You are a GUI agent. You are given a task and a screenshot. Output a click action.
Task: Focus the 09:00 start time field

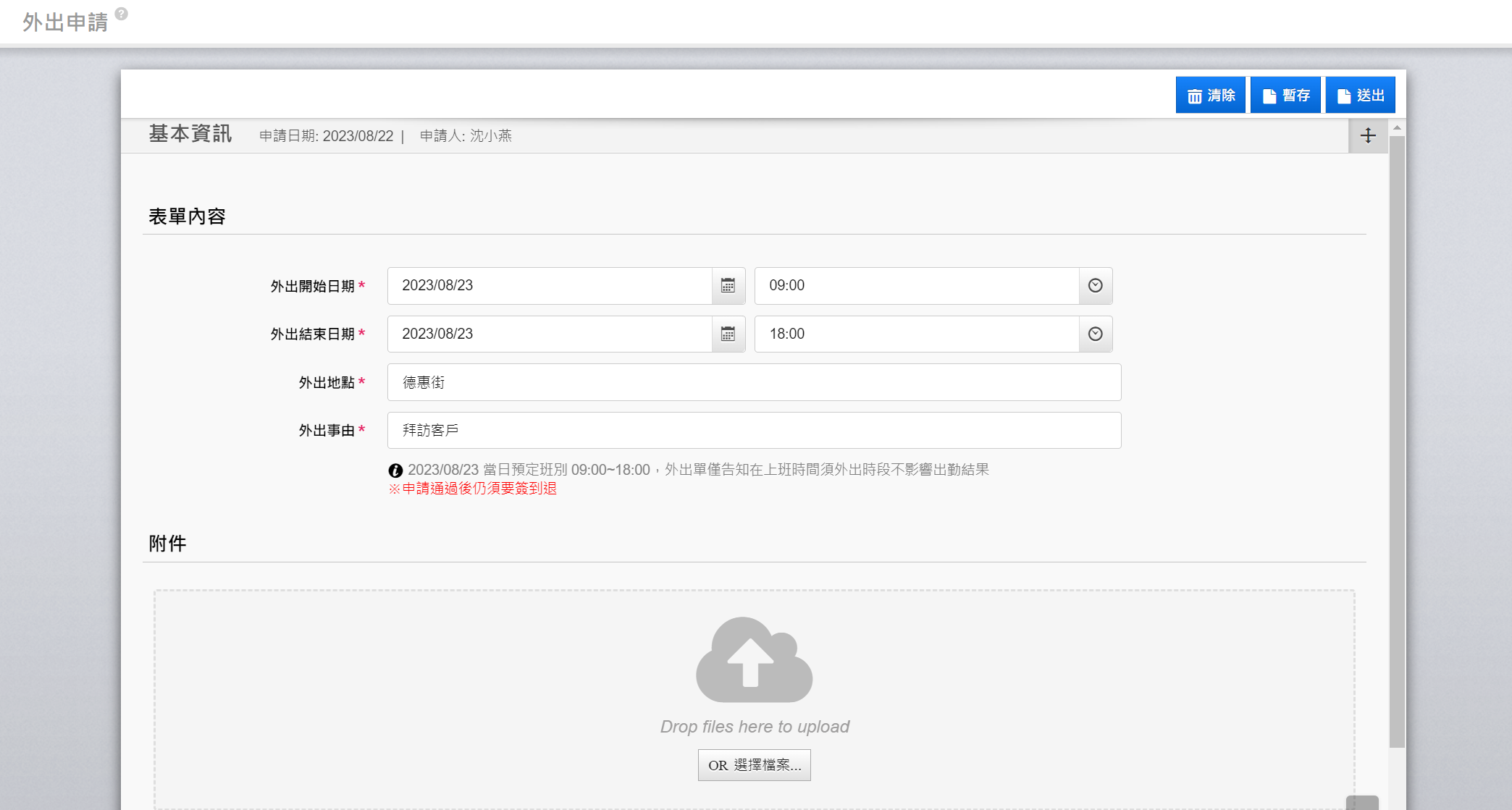click(x=916, y=286)
